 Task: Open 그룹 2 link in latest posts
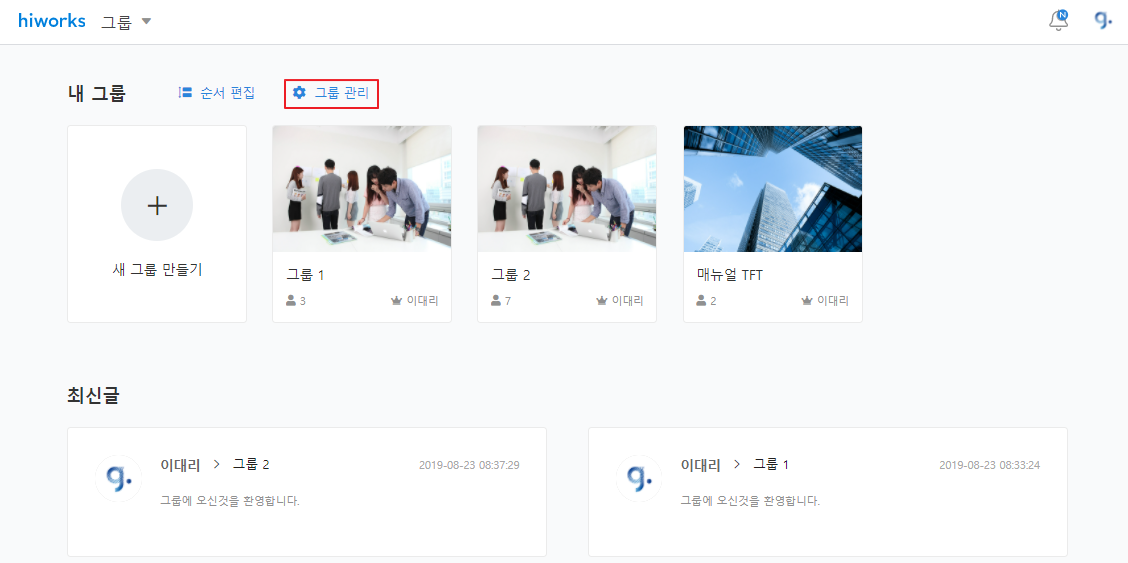point(251,464)
